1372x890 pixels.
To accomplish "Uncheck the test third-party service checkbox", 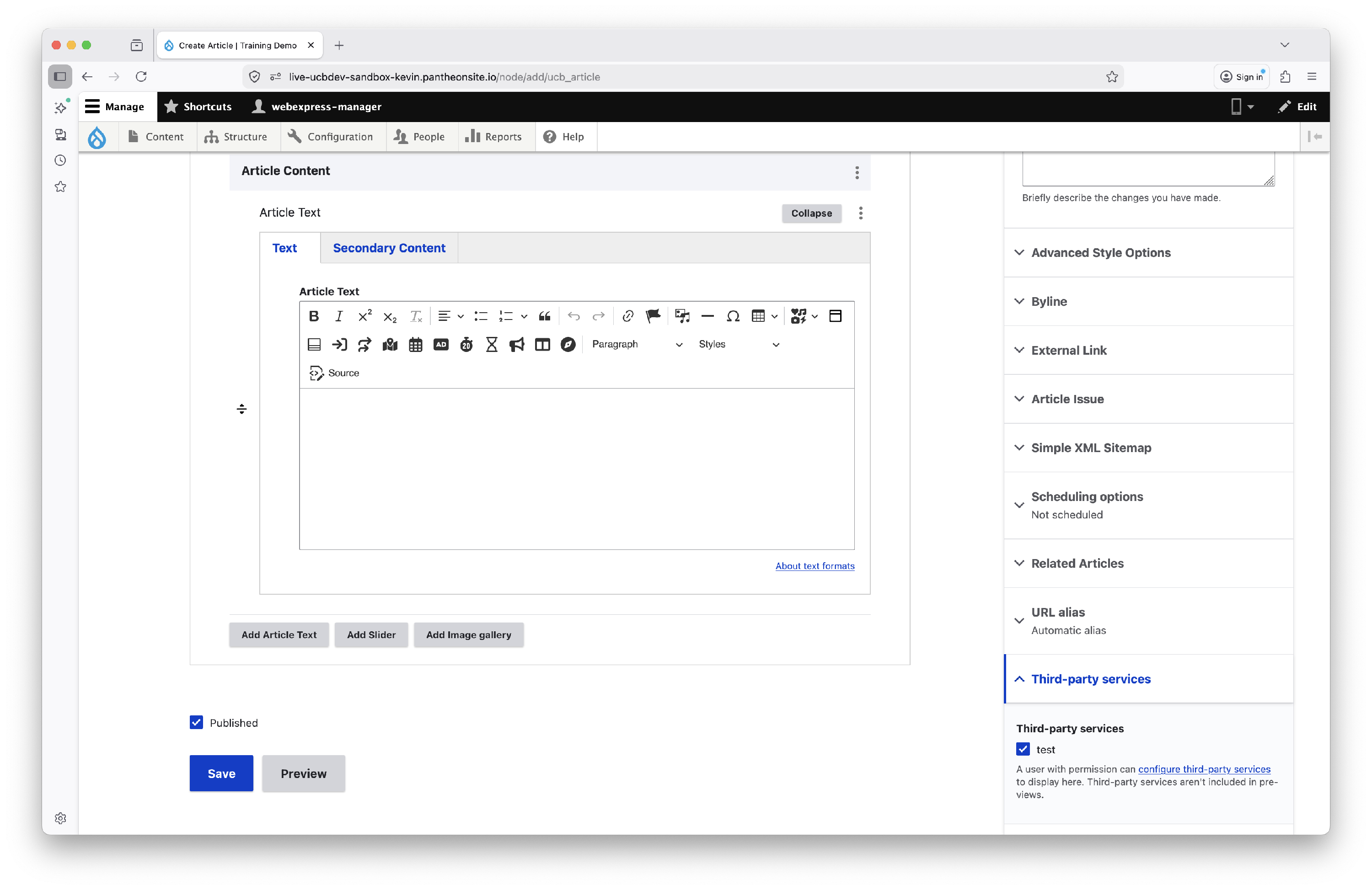I will 1023,749.
